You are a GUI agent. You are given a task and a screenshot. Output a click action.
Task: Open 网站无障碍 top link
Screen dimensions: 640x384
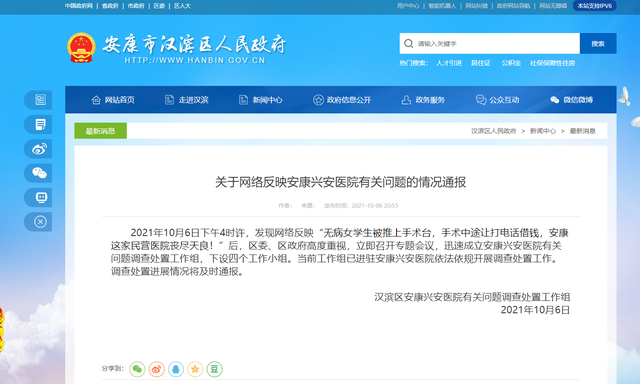coord(553,6)
